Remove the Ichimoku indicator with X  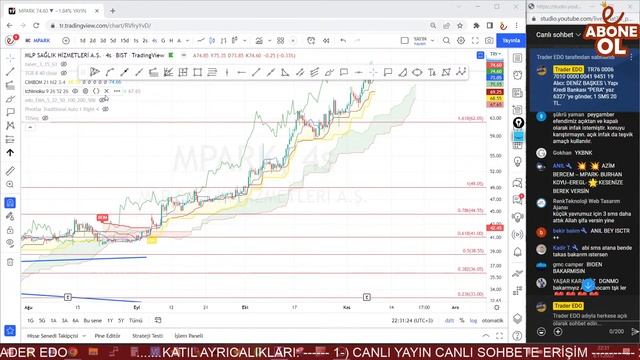click(x=107, y=91)
